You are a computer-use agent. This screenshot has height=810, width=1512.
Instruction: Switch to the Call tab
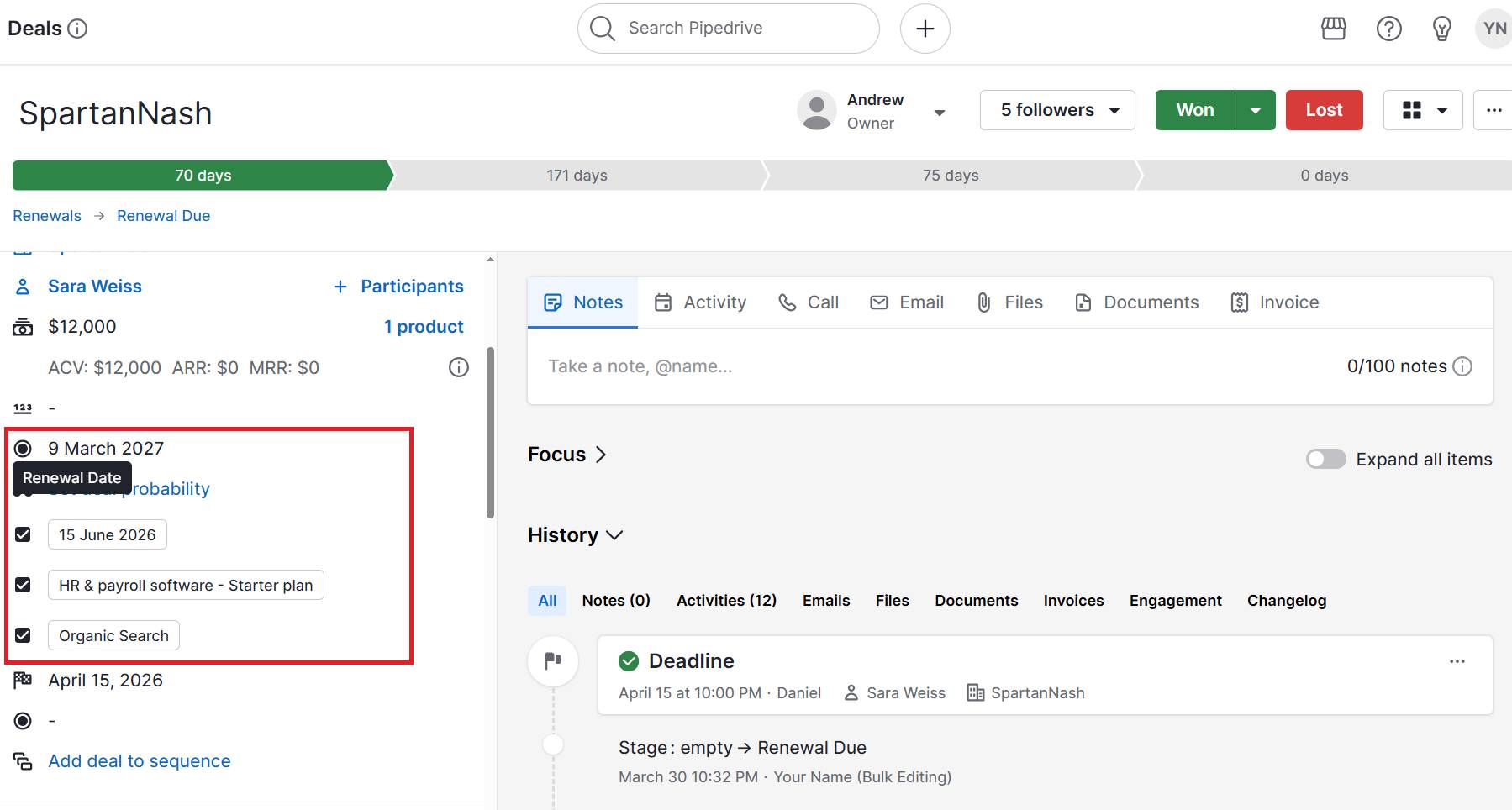point(808,302)
